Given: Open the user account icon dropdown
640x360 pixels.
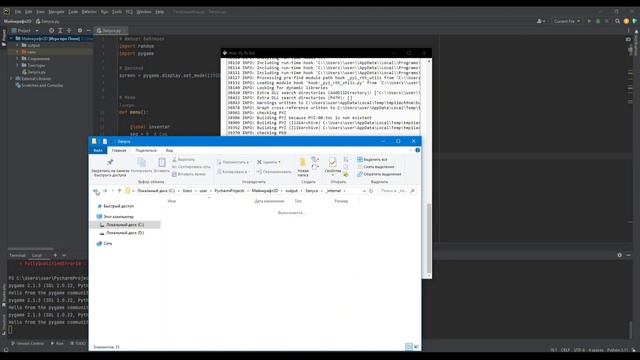Looking at the screenshot, I should 541,21.
